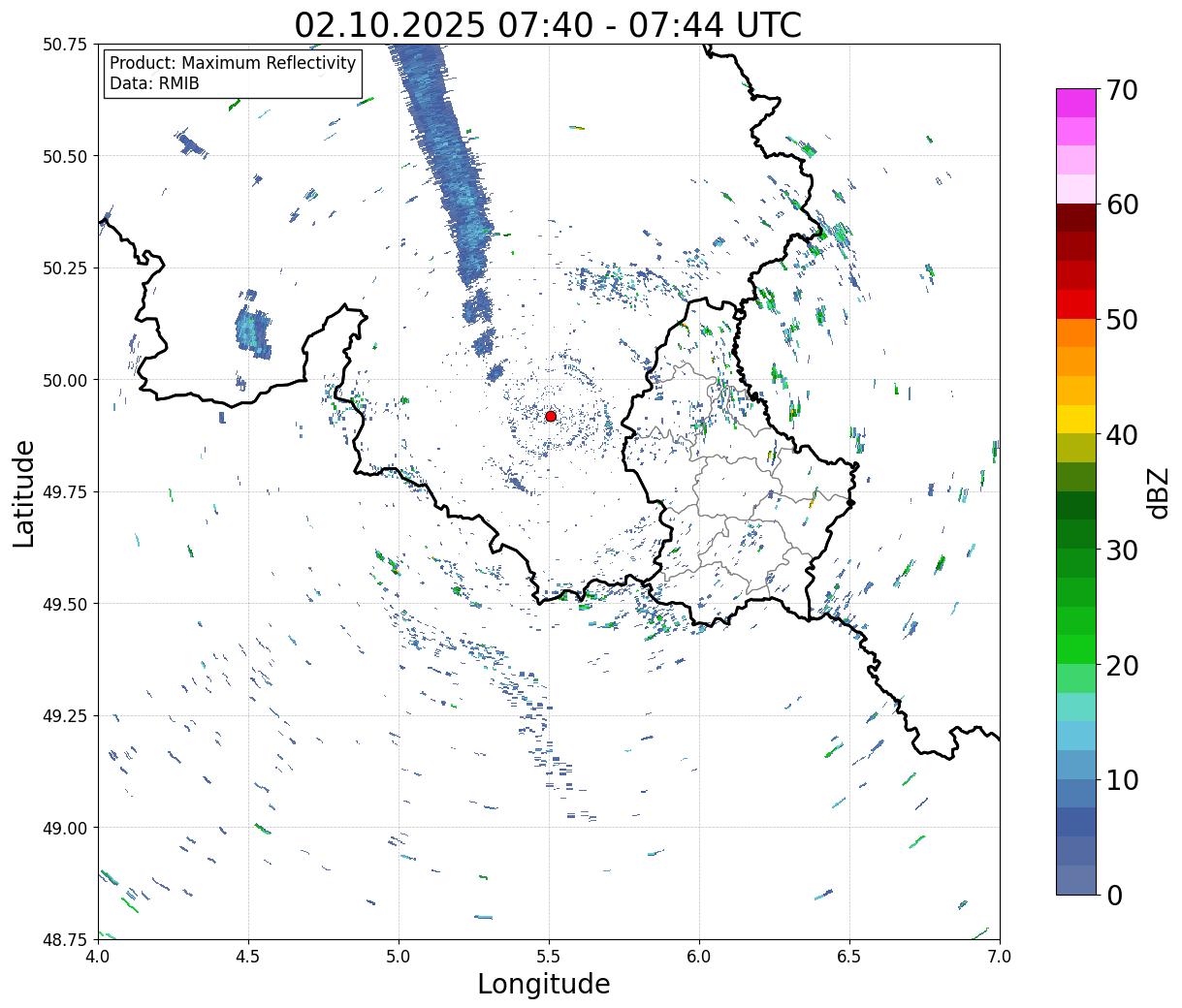Click latitude tick label 50.00
This screenshot has width=1182, height=1008.
click(65, 380)
